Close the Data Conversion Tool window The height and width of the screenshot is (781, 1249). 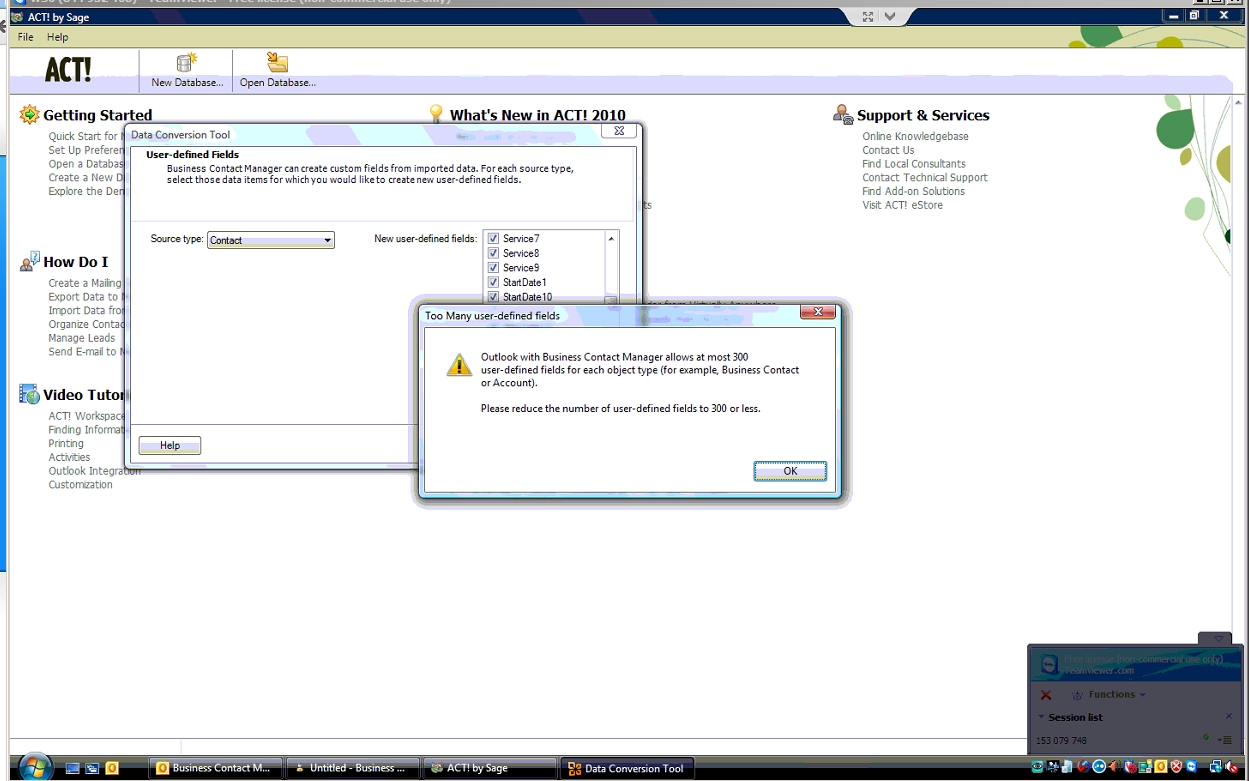pos(619,131)
